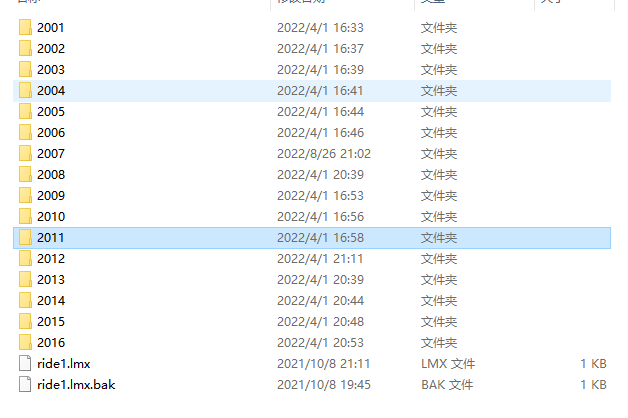Pick the folder named 2009
The image size is (628, 418).
point(51,196)
